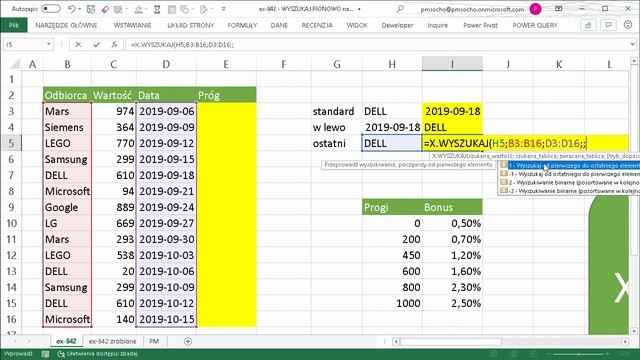Click the Share icon button
This screenshot has width=640, height=360.
coord(588,25)
